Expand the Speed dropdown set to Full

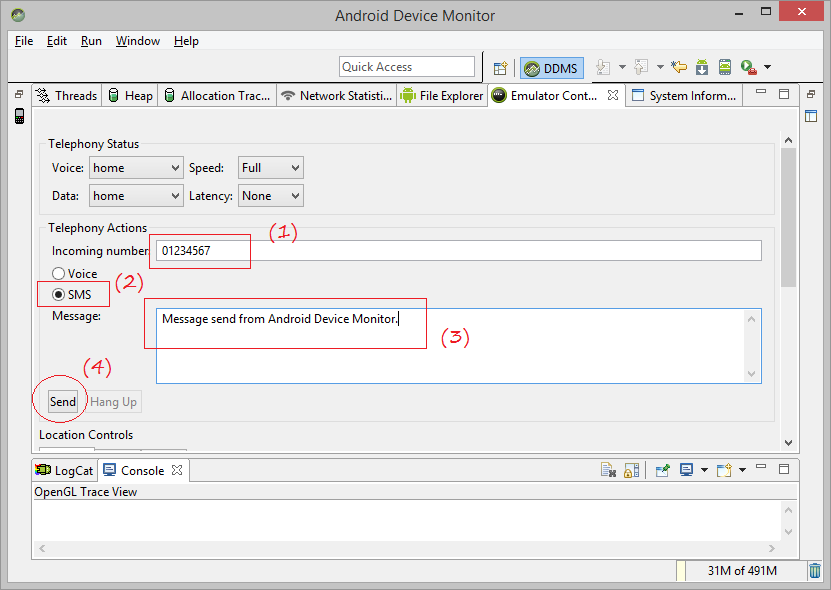coord(270,168)
